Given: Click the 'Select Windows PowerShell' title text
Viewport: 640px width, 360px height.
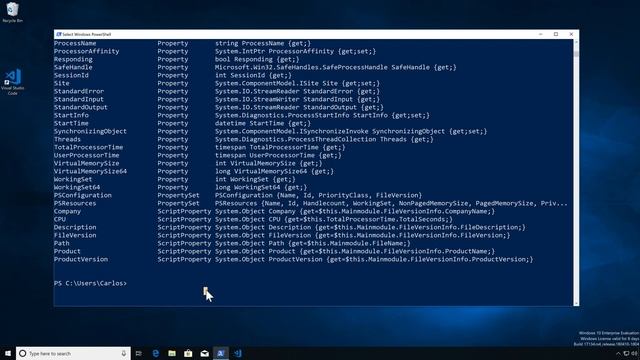Looking at the screenshot, I should point(87,35).
